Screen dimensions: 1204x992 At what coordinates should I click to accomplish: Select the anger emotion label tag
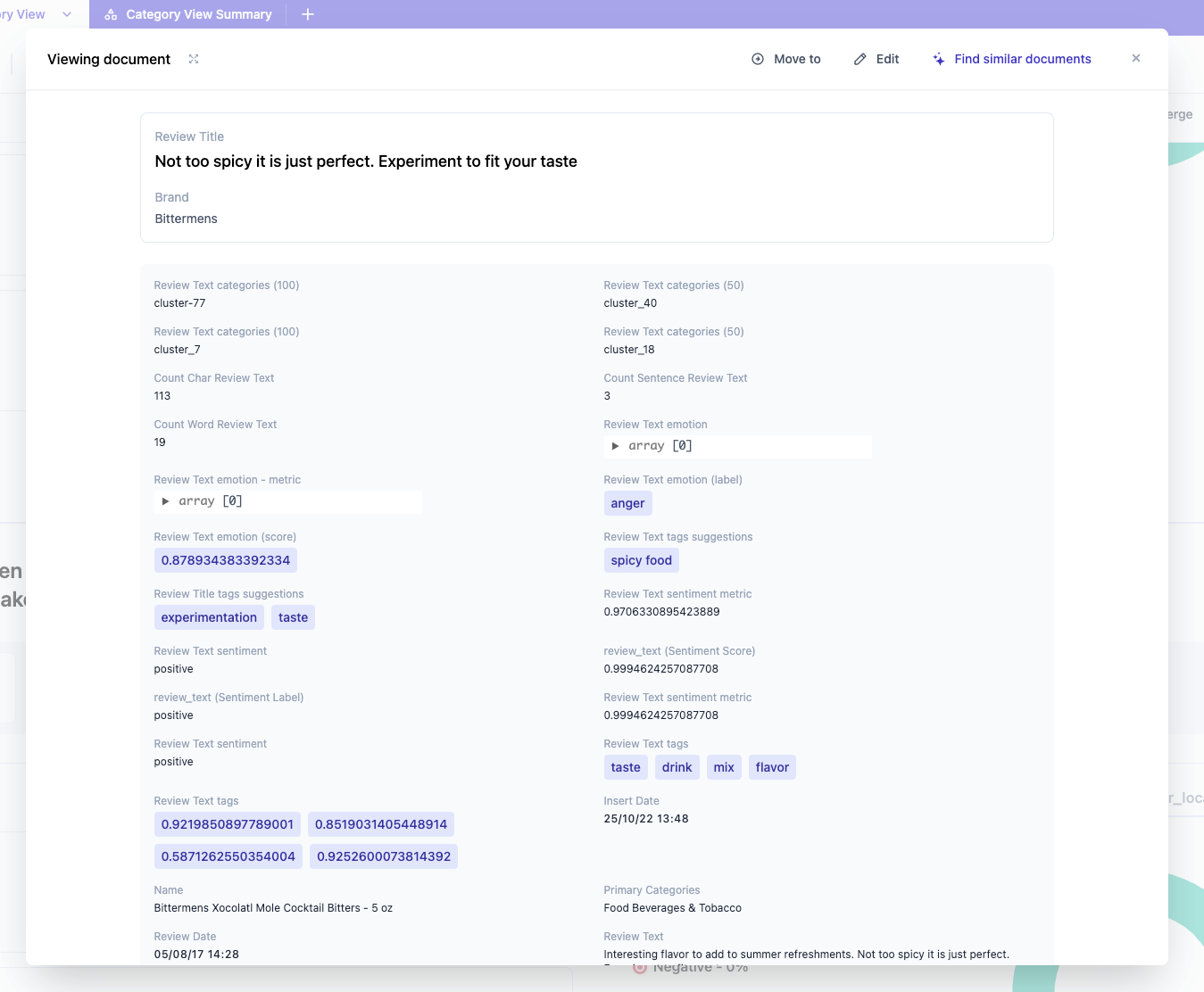[x=627, y=503]
